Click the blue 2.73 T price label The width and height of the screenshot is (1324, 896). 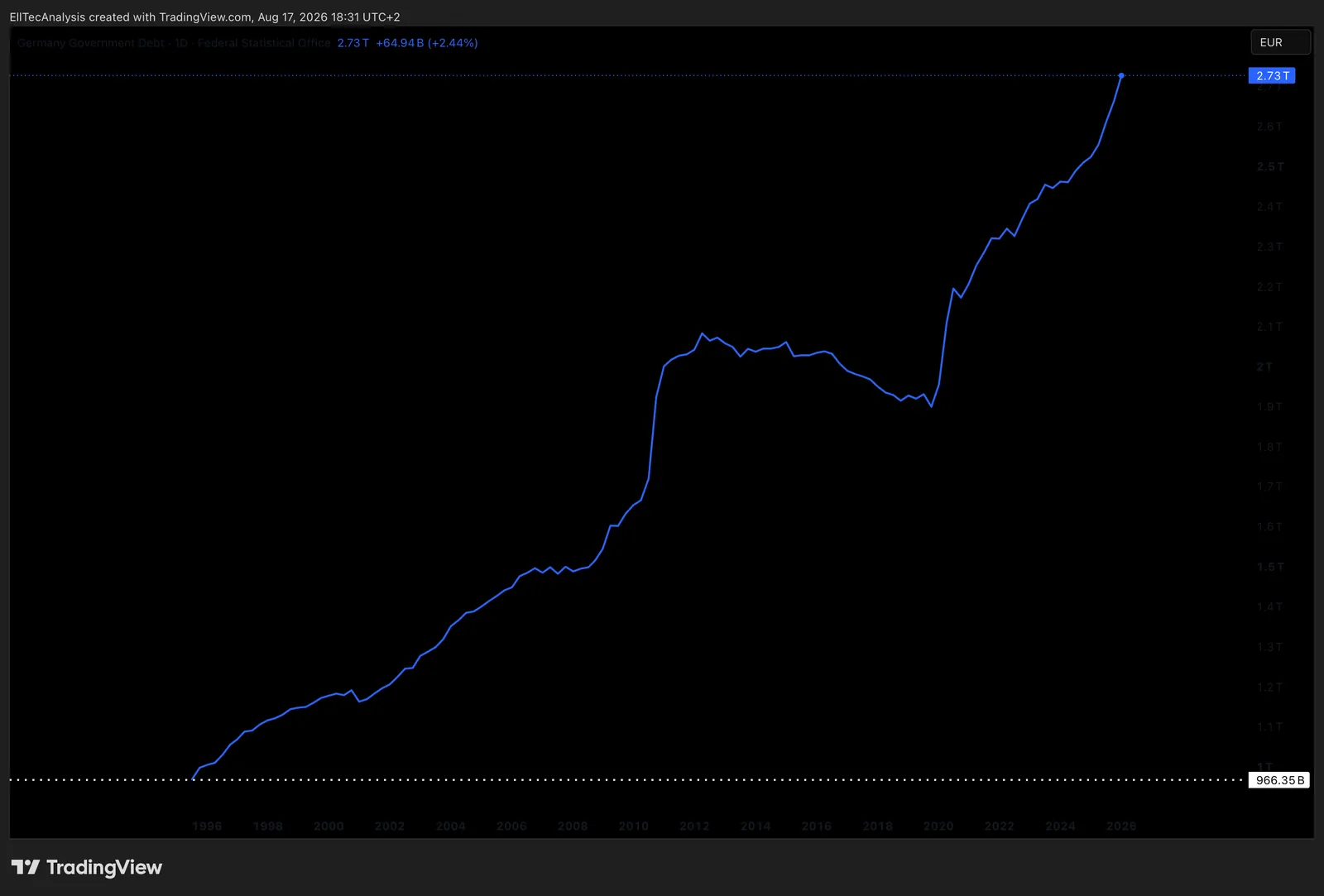(1272, 75)
